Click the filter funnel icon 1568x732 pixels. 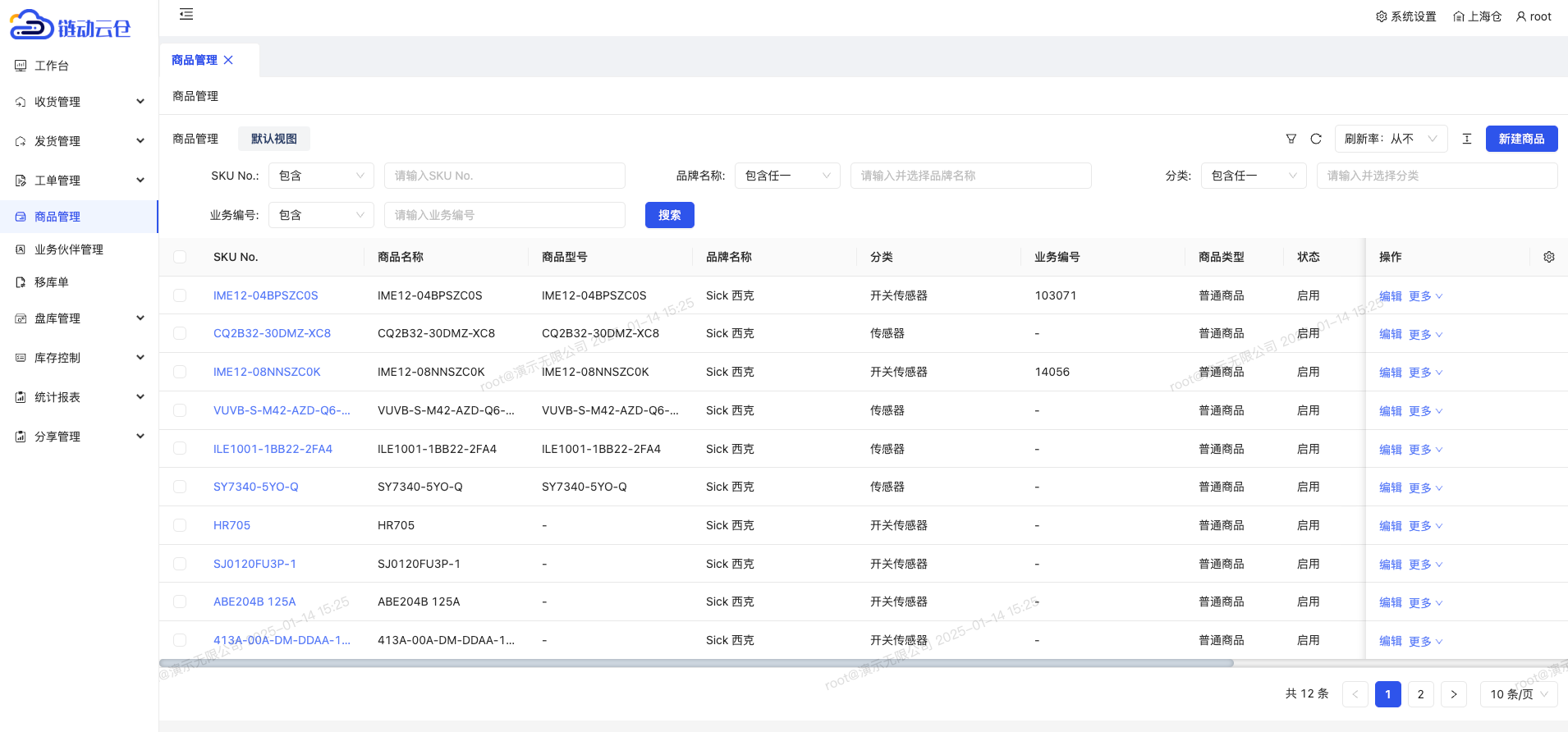point(1291,139)
